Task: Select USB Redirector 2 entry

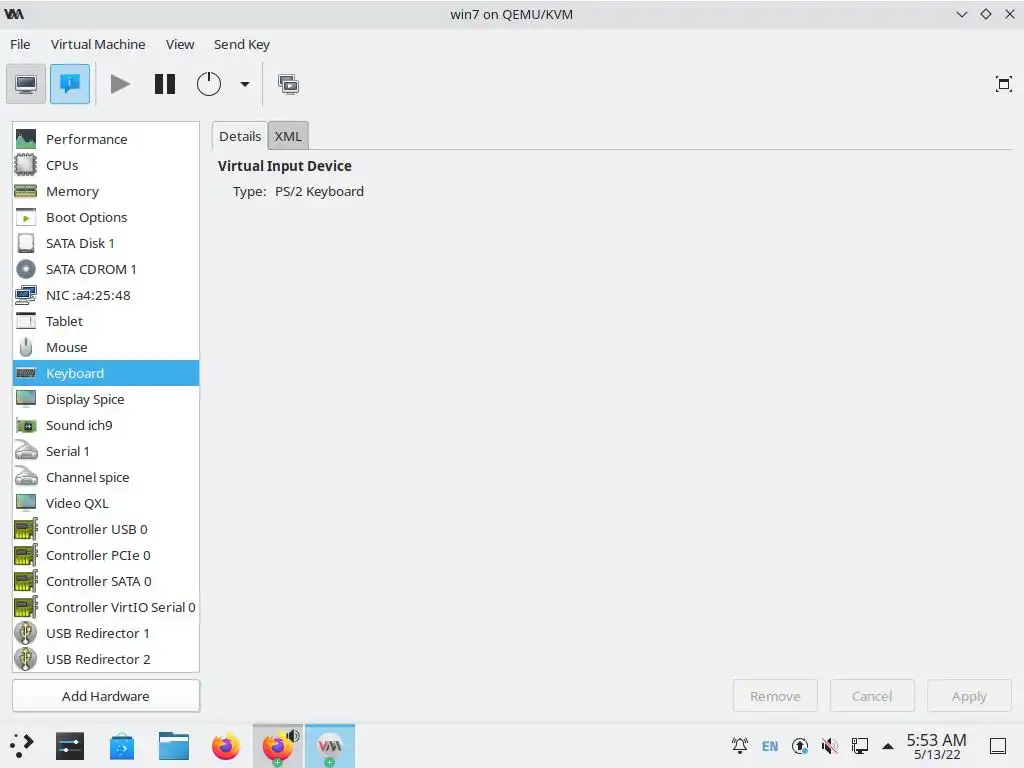Action: (106, 659)
